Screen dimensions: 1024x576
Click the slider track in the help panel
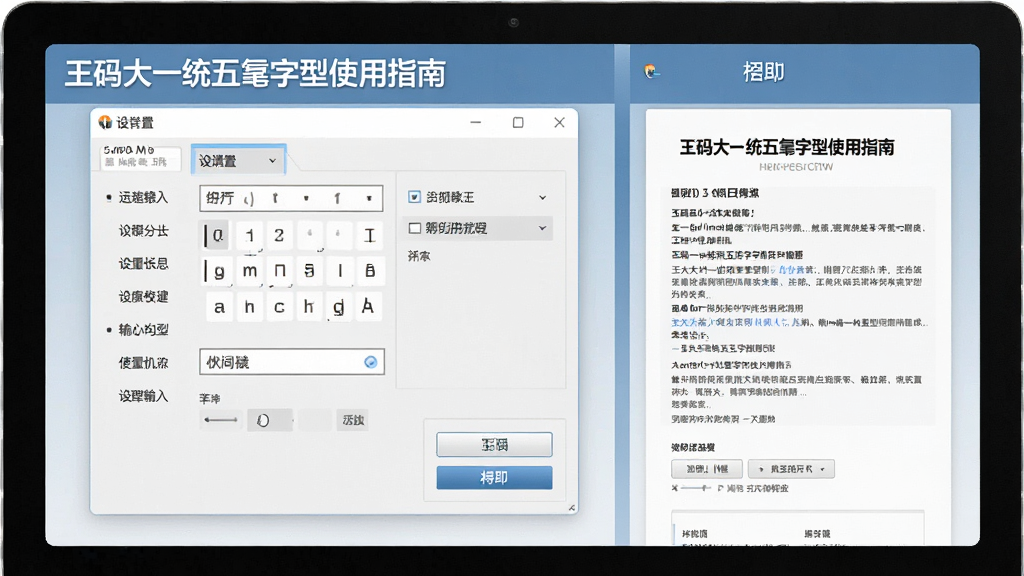click(x=696, y=488)
